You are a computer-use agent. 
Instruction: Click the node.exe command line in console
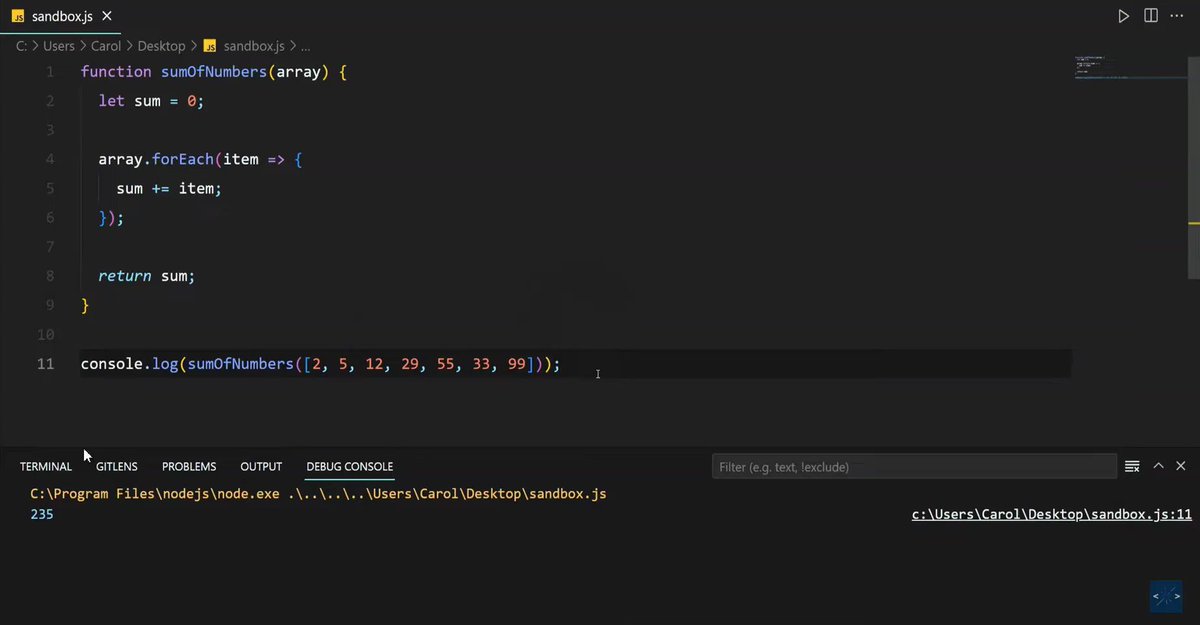(318, 494)
